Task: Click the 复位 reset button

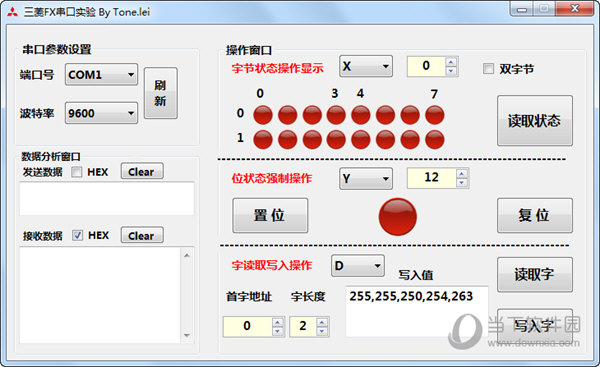Action: coord(535,215)
